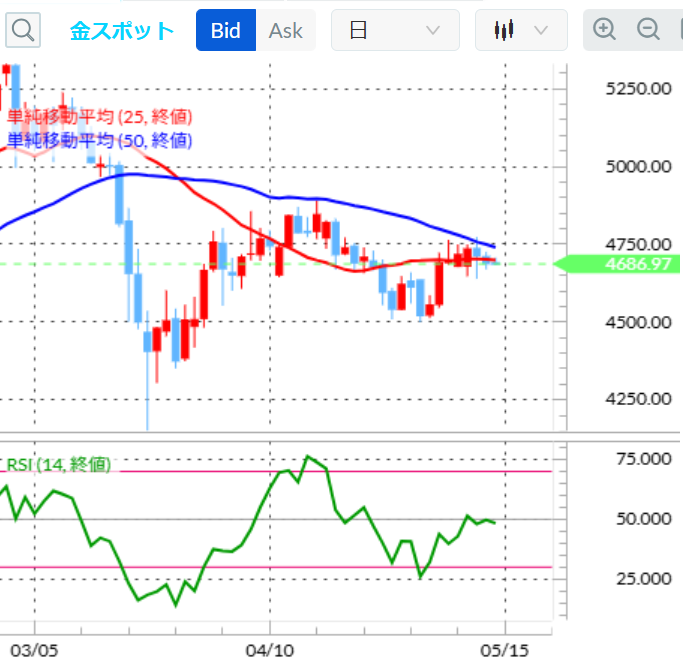Click the 50.000 RSI axis label
The height and width of the screenshot is (667, 683).
(644, 519)
